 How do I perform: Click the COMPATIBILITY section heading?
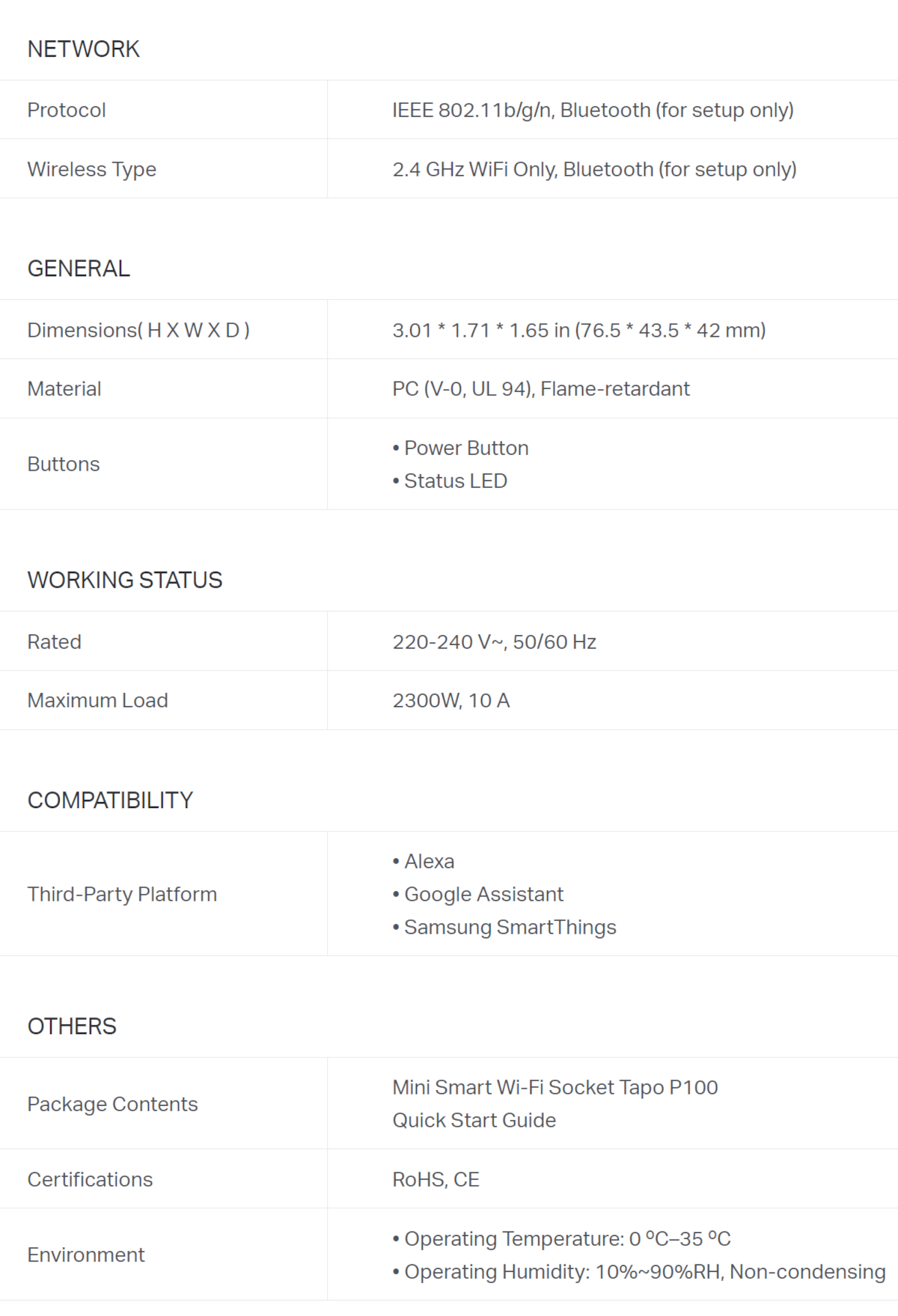click(110, 801)
